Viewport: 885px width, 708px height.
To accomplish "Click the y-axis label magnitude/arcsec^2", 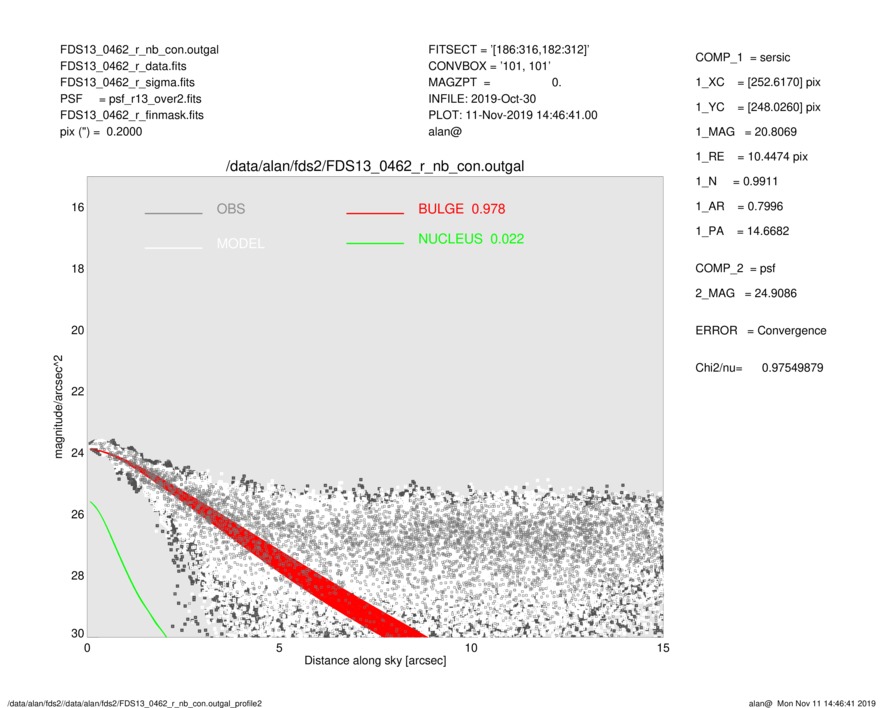I will [x=59, y=407].
